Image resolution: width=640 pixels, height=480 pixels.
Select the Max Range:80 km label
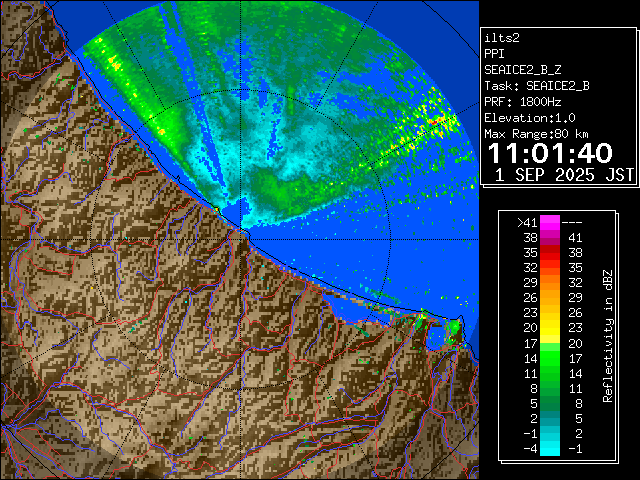coord(536,133)
